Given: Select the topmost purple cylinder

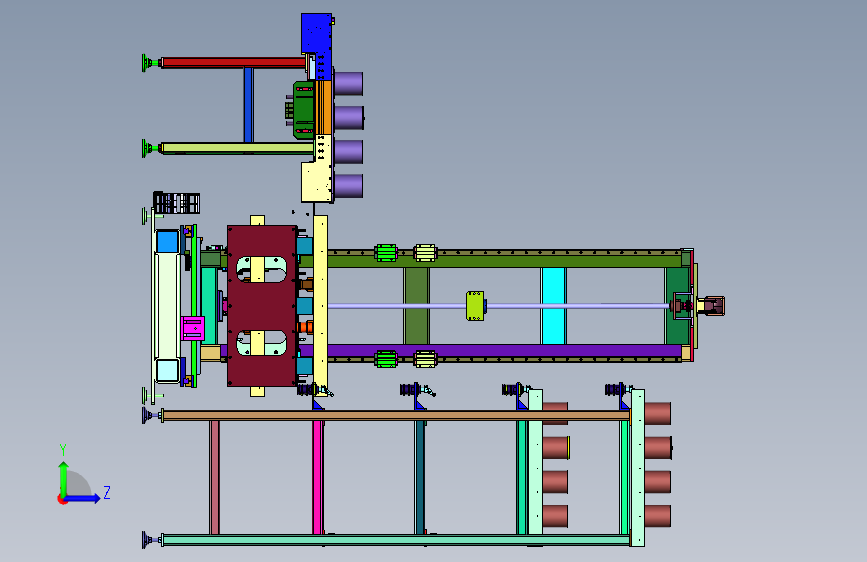Looking at the screenshot, I should (348, 84).
